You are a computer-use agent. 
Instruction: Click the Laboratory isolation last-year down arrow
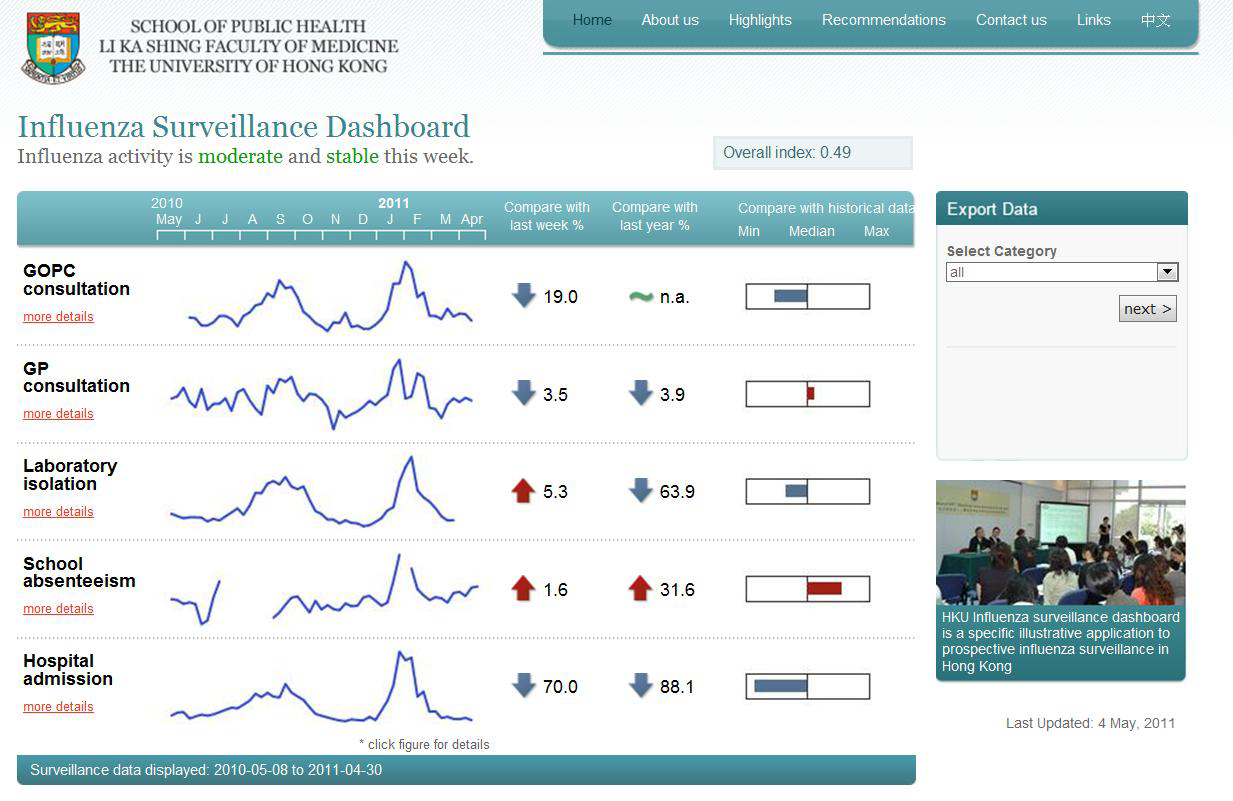641,491
